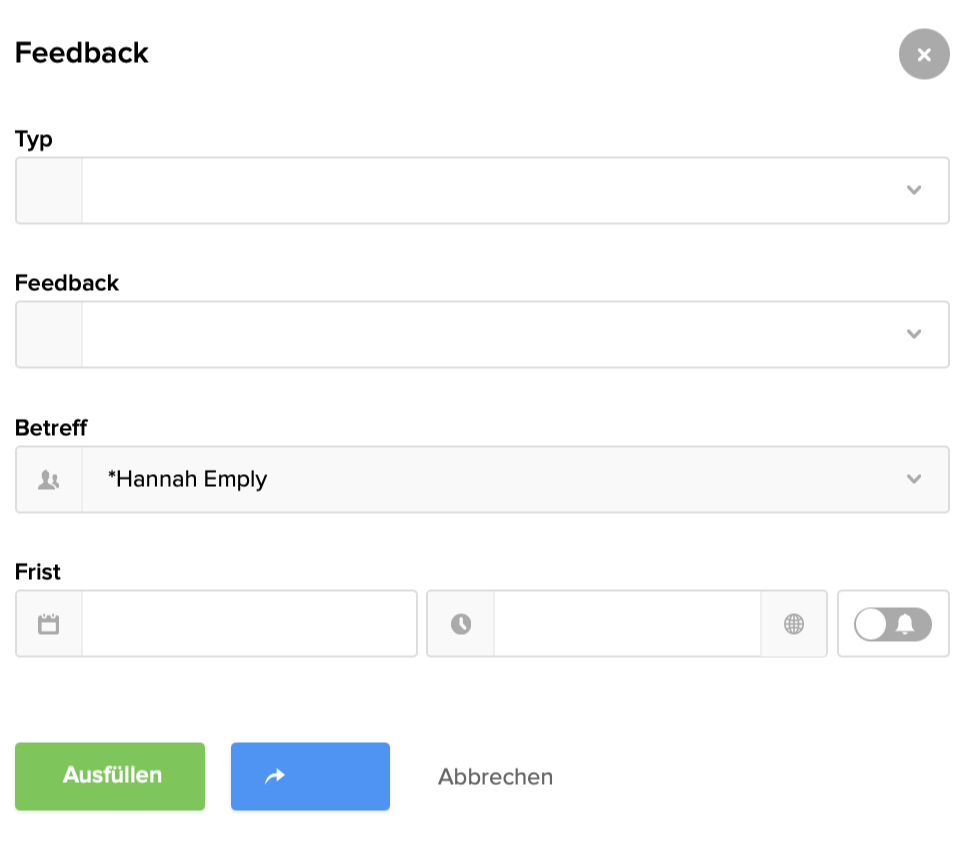This screenshot has height=848, width=968.
Task: Click the people icon in Betreff field
Action: (48, 480)
